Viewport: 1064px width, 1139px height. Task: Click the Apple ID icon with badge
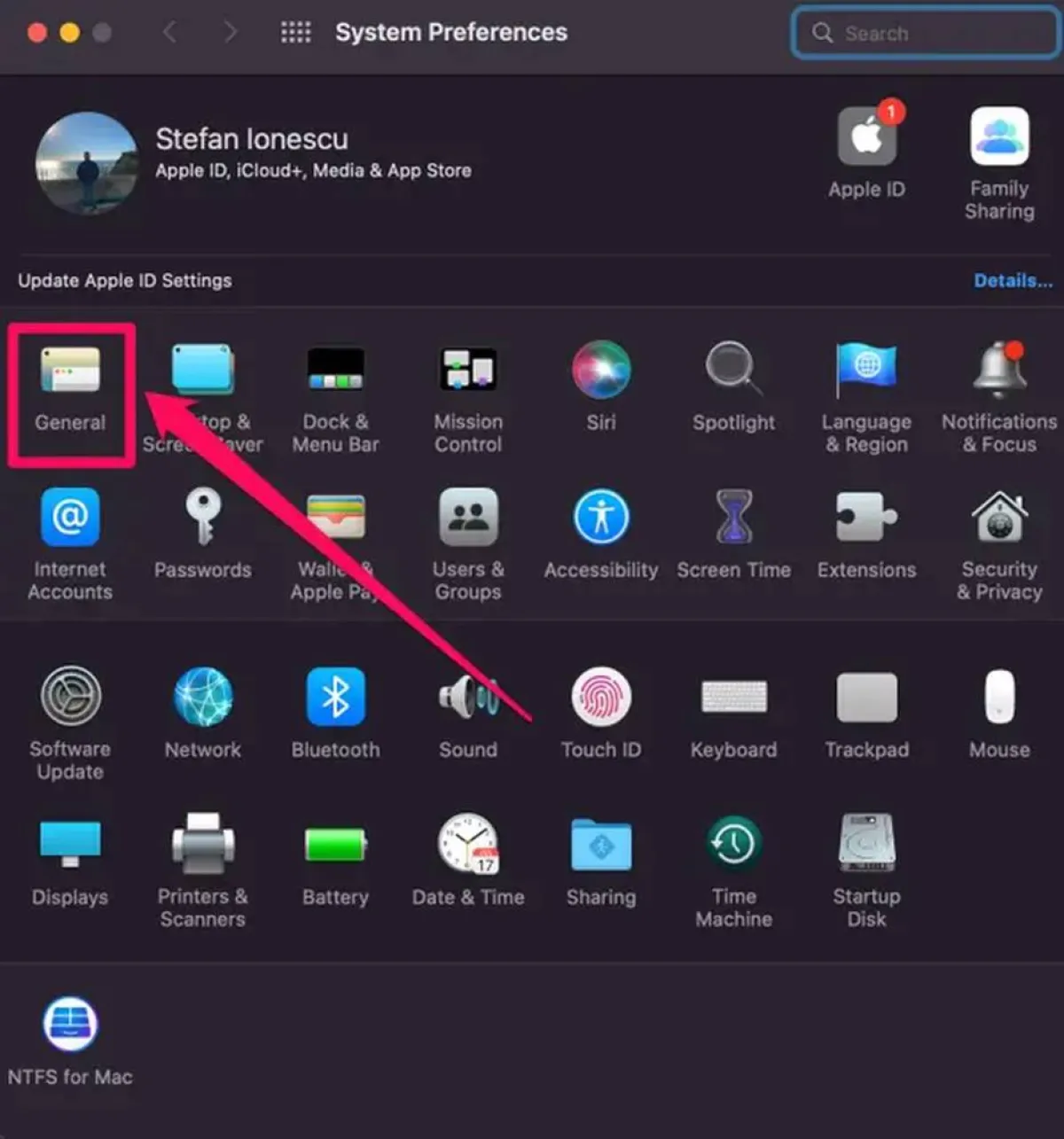point(866,138)
